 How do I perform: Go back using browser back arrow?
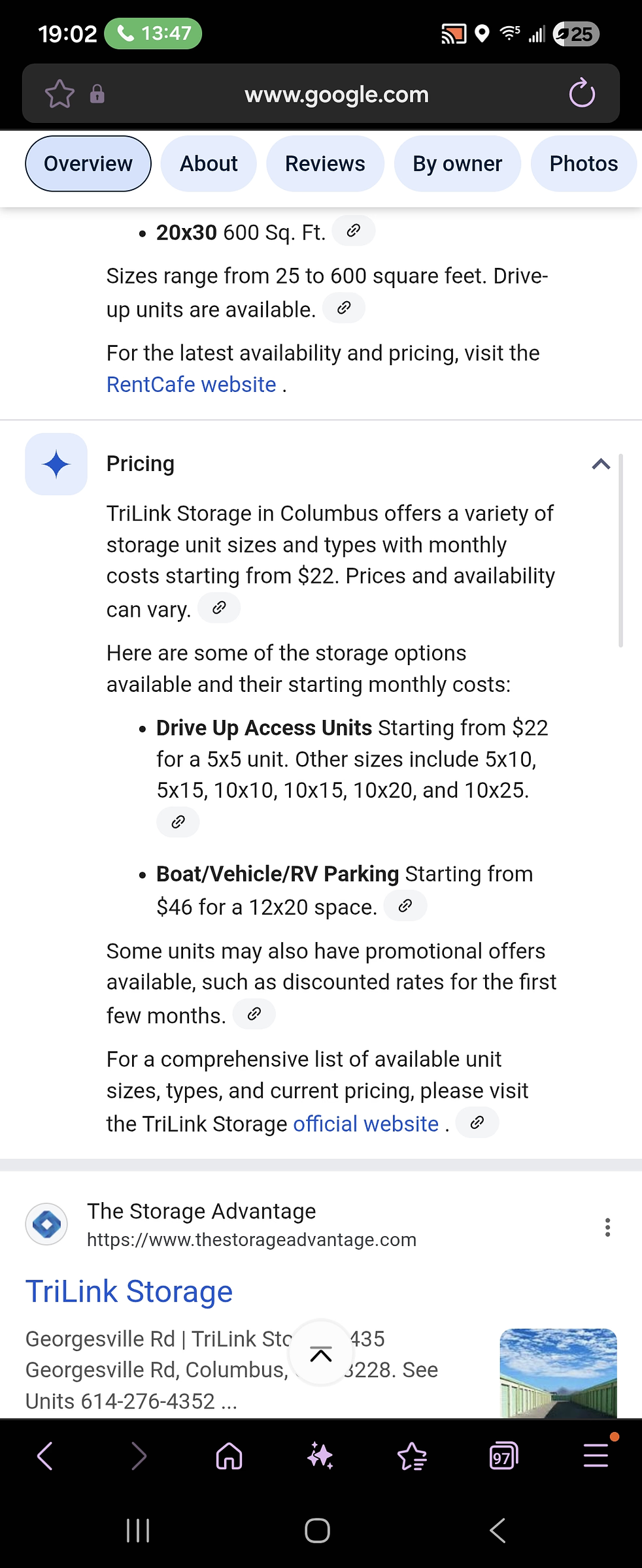click(45, 1456)
